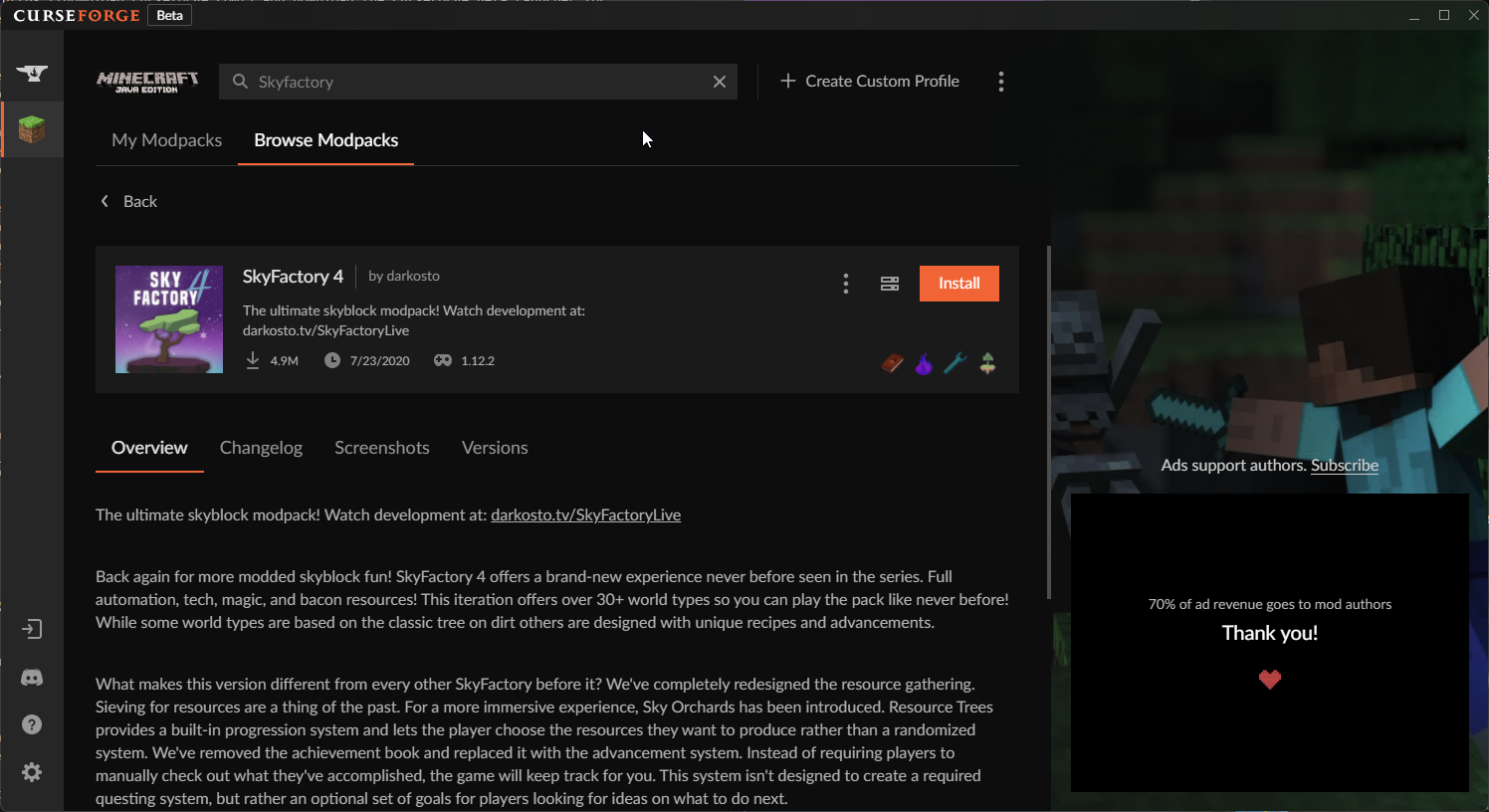The width and height of the screenshot is (1489, 812).
Task: View the Screenshots tab
Action: coord(382,448)
